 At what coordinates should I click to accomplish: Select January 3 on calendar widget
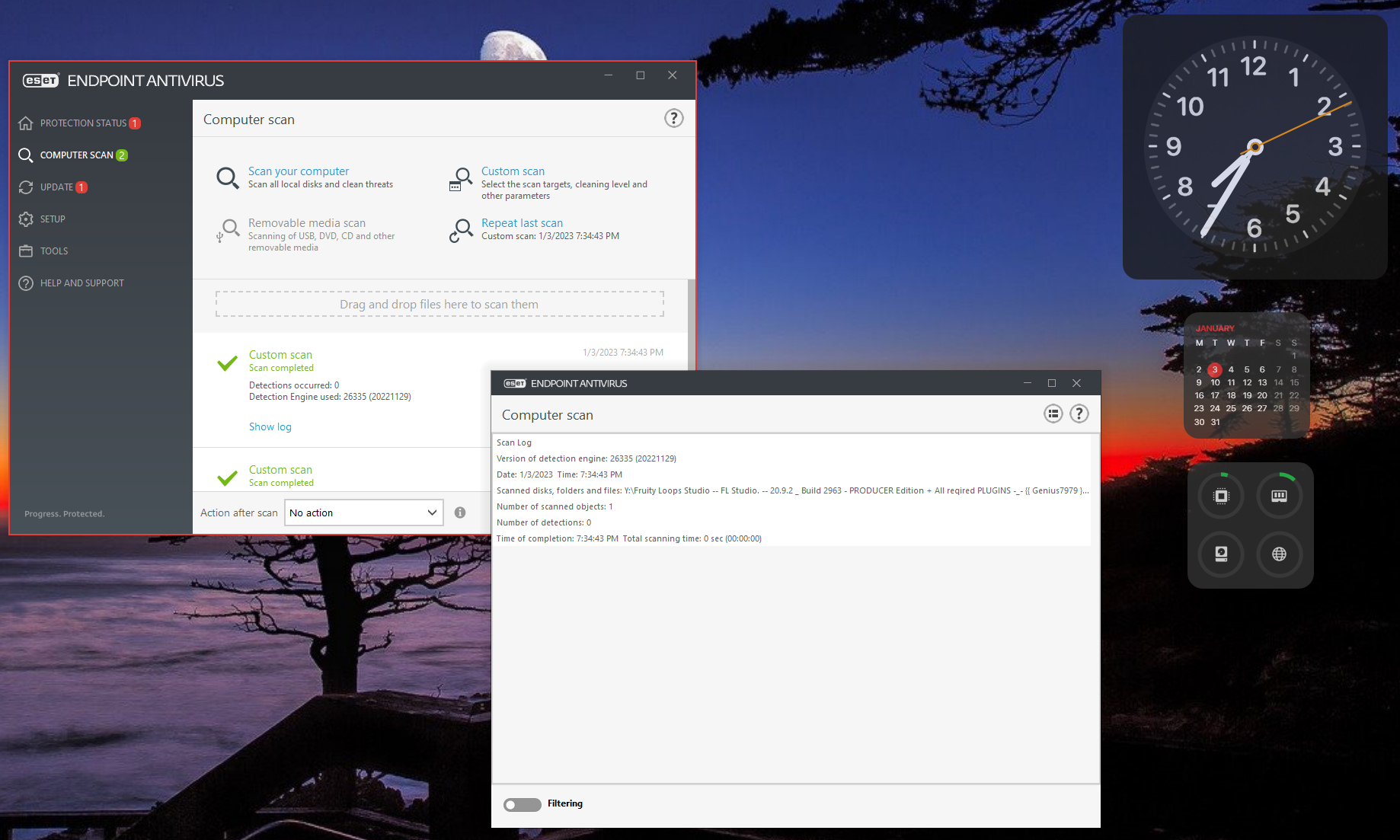[x=1215, y=369]
